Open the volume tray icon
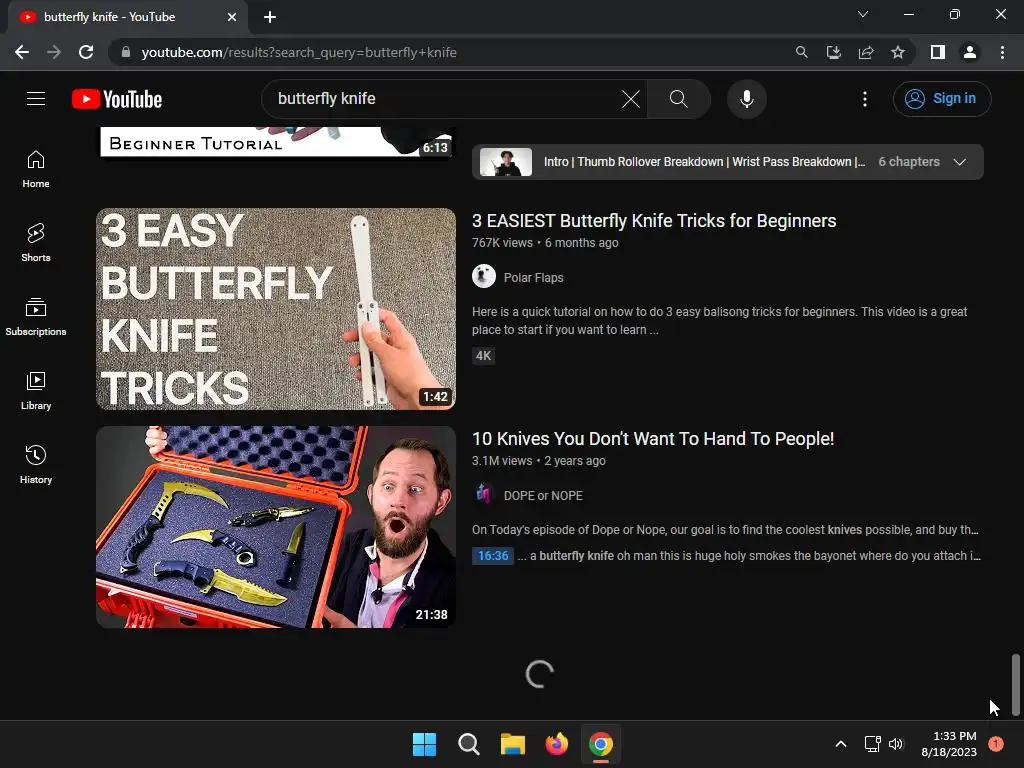The width and height of the screenshot is (1024, 768). [x=896, y=744]
